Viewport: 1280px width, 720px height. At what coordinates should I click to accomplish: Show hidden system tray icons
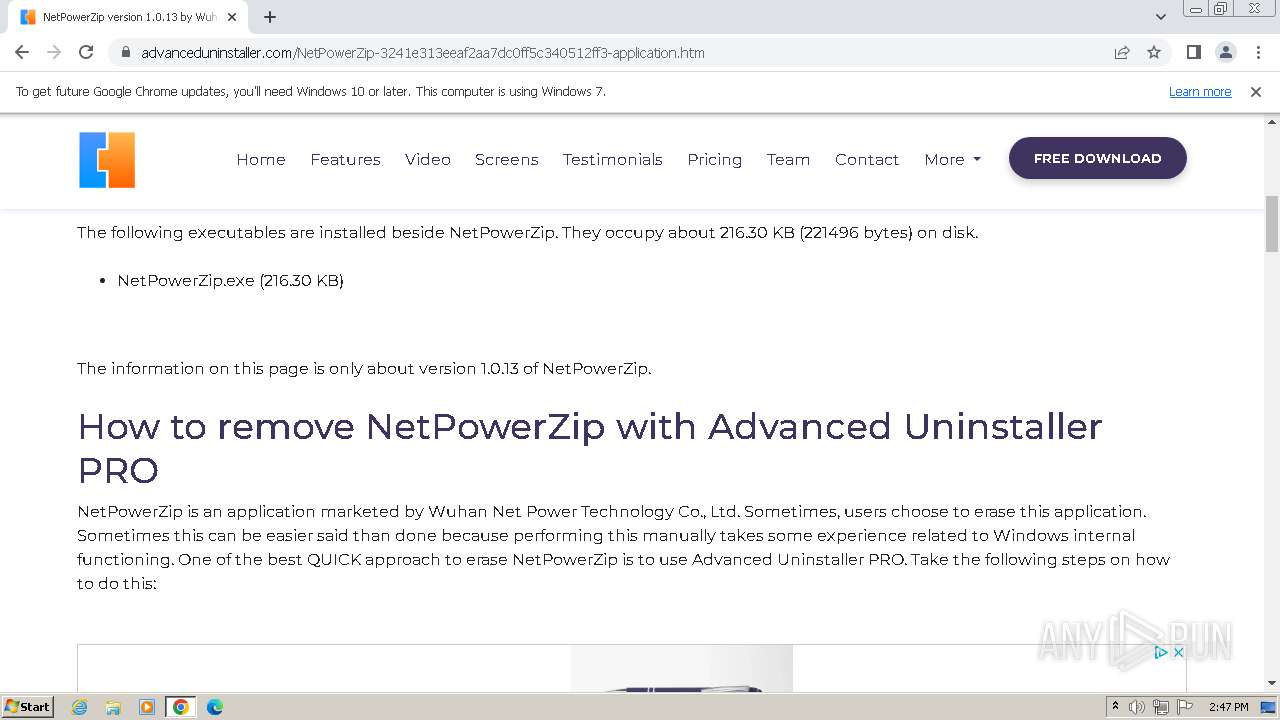click(1115, 707)
